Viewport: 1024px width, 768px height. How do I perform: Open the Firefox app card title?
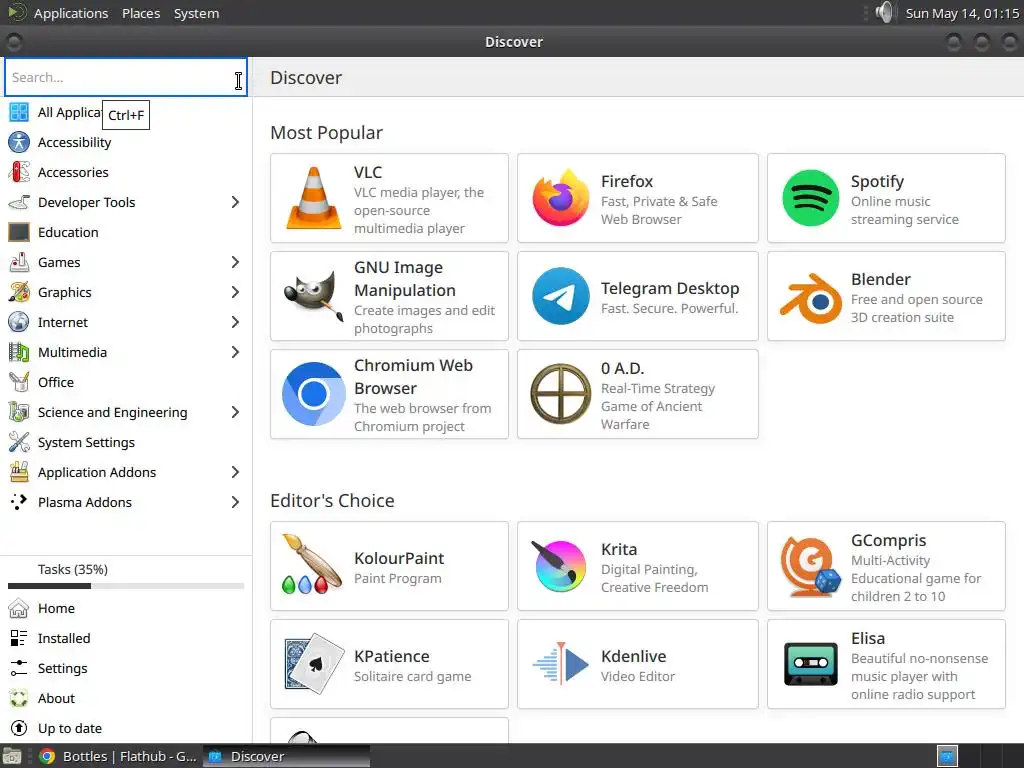click(x=627, y=181)
